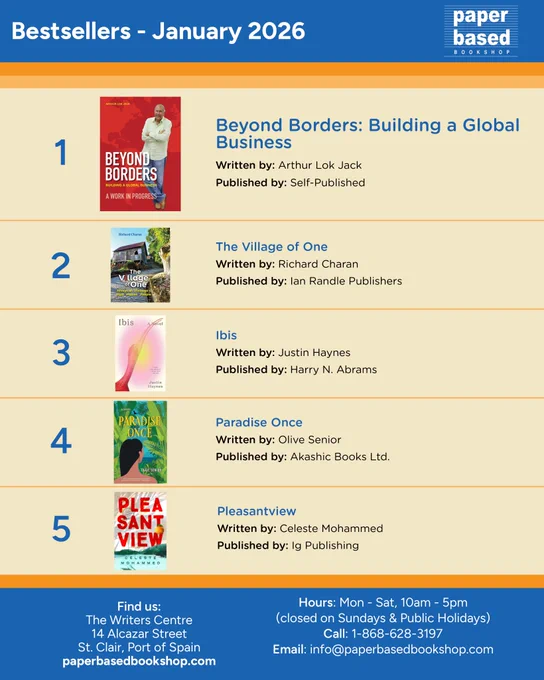544x680 pixels.
Task: Click the author name Celeste Mohammed
Action: [x=331, y=528]
